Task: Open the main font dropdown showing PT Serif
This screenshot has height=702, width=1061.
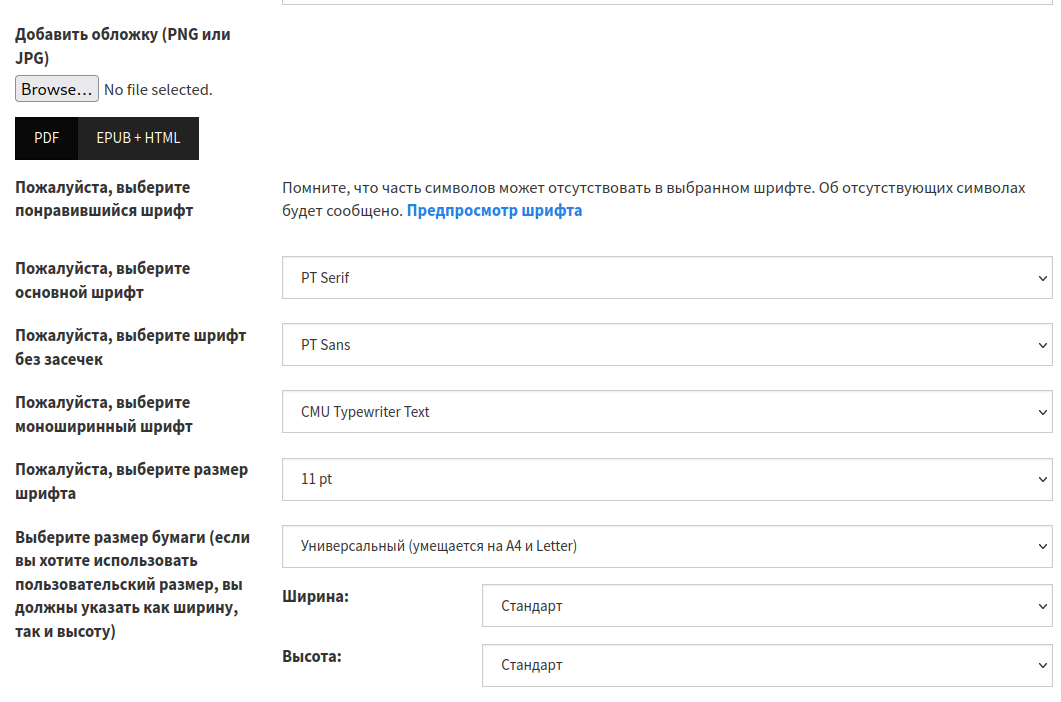Action: pyautogui.click(x=667, y=278)
